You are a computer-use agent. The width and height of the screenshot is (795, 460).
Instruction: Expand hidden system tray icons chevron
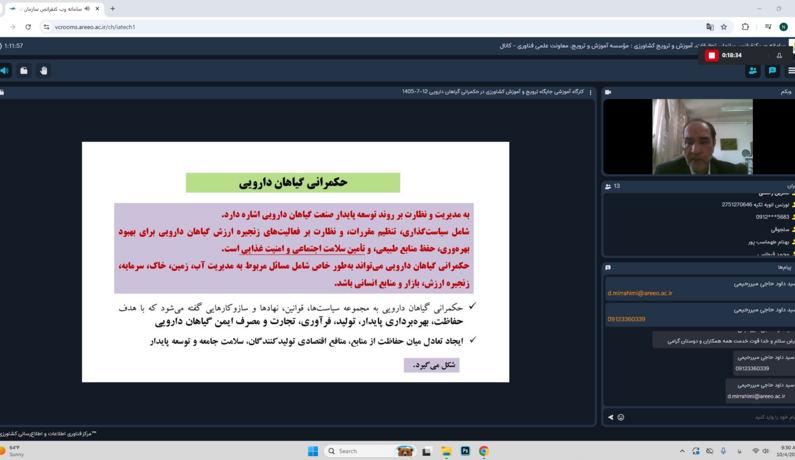coord(682,451)
